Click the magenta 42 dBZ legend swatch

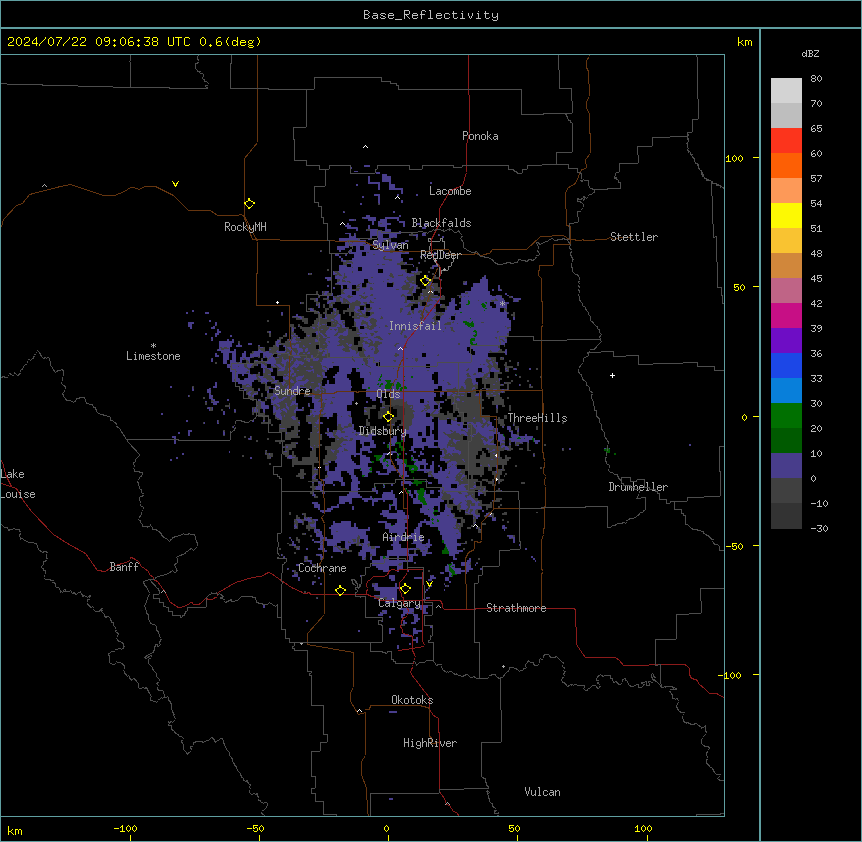coord(786,315)
